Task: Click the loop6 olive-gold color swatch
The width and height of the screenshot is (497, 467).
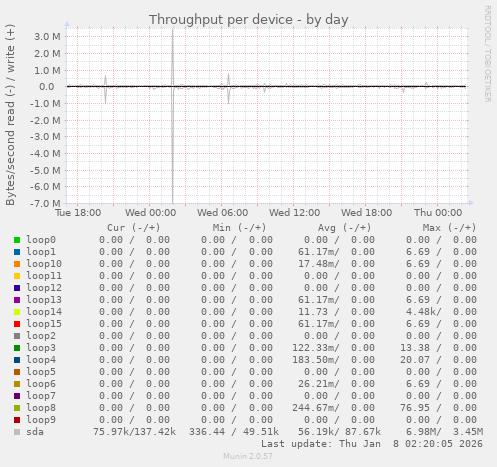Action: pos(17,384)
